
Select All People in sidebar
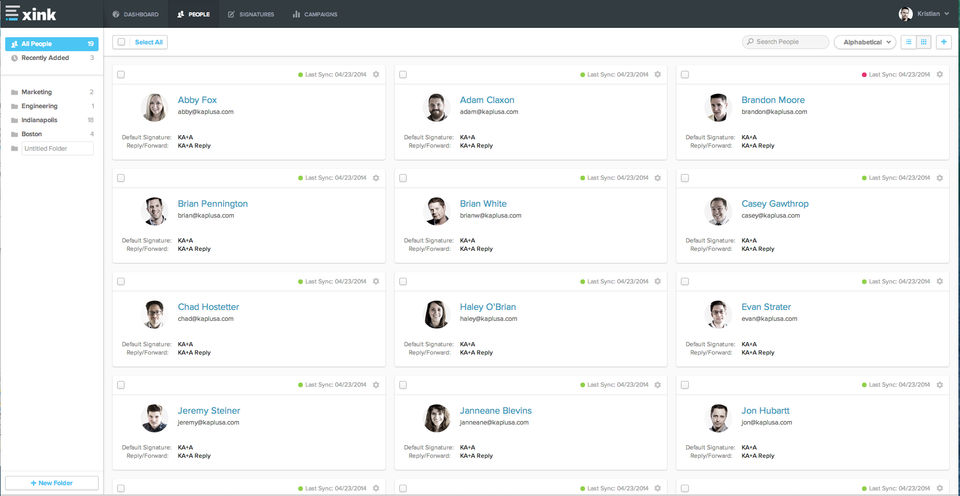(x=52, y=44)
